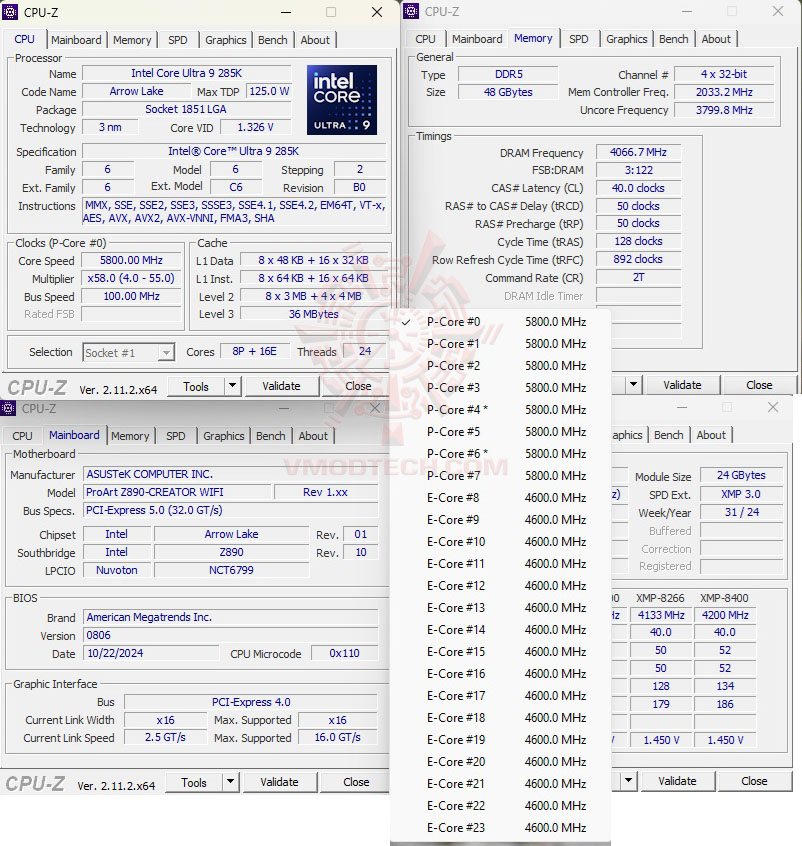Click the CPU-Z app icon in Mainboard window title bar
This screenshot has width=802, height=846.
click(x=8, y=408)
